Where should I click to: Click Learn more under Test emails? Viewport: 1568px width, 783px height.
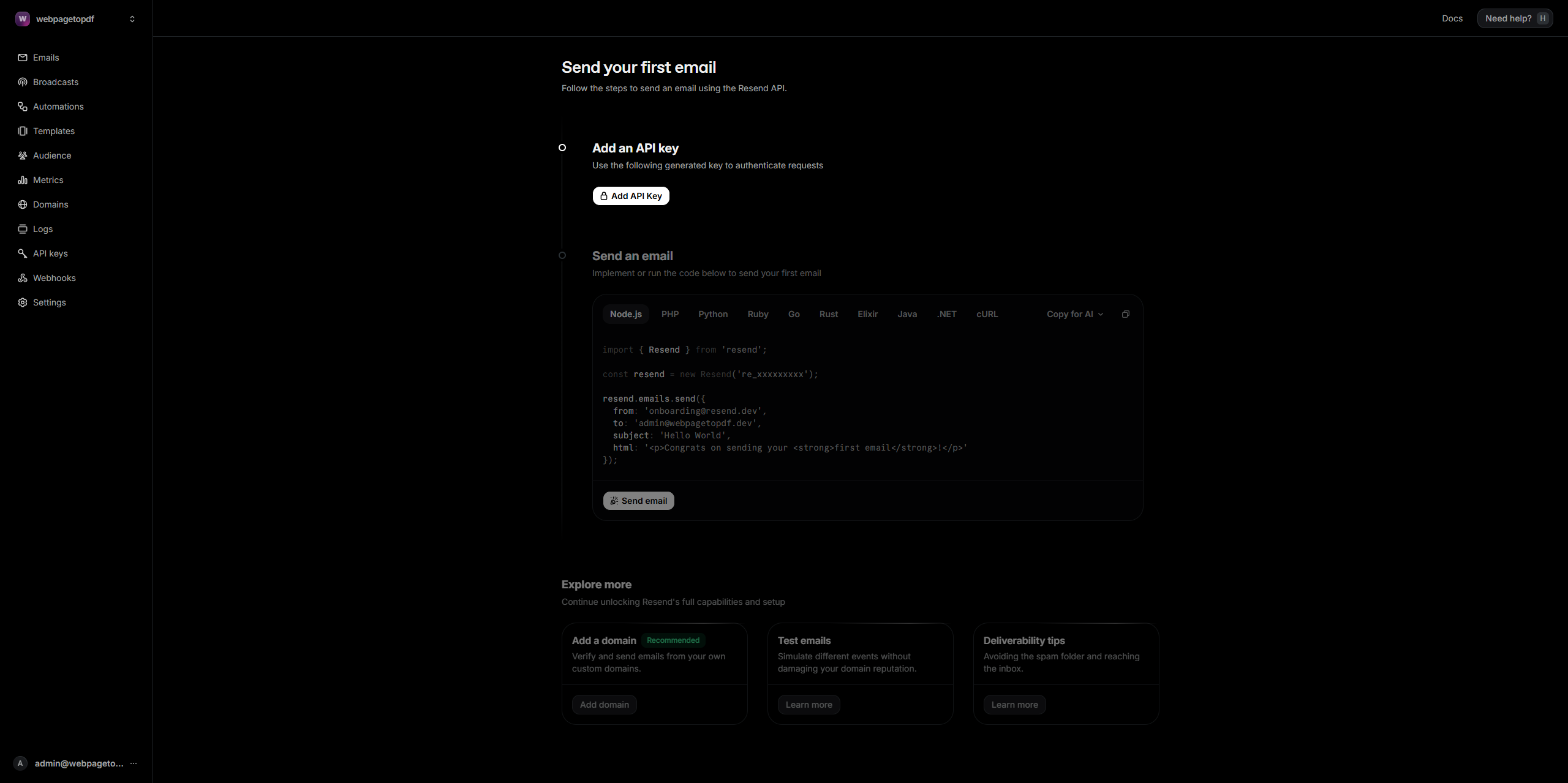(x=809, y=705)
